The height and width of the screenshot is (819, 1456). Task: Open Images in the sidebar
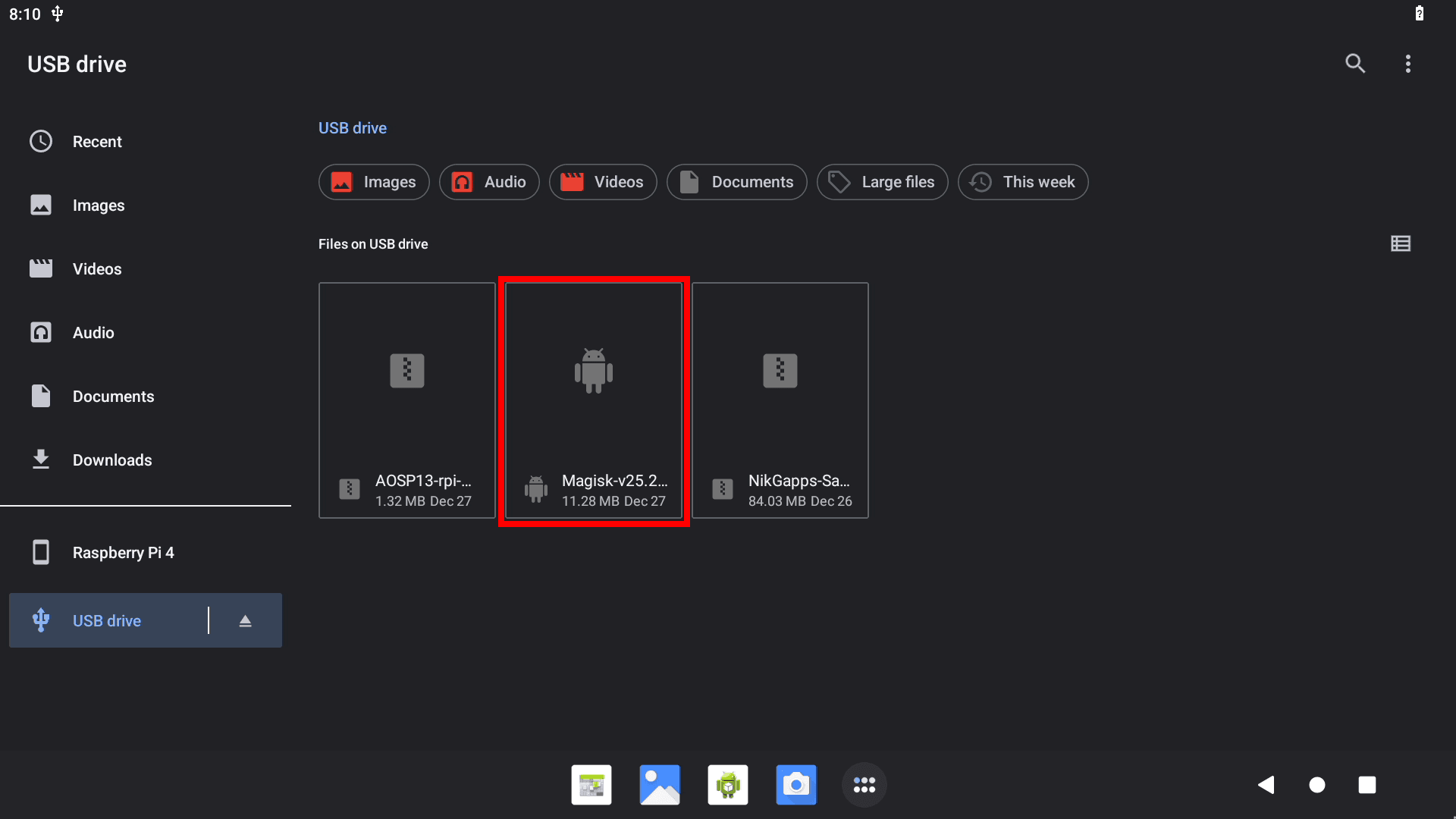(x=146, y=206)
